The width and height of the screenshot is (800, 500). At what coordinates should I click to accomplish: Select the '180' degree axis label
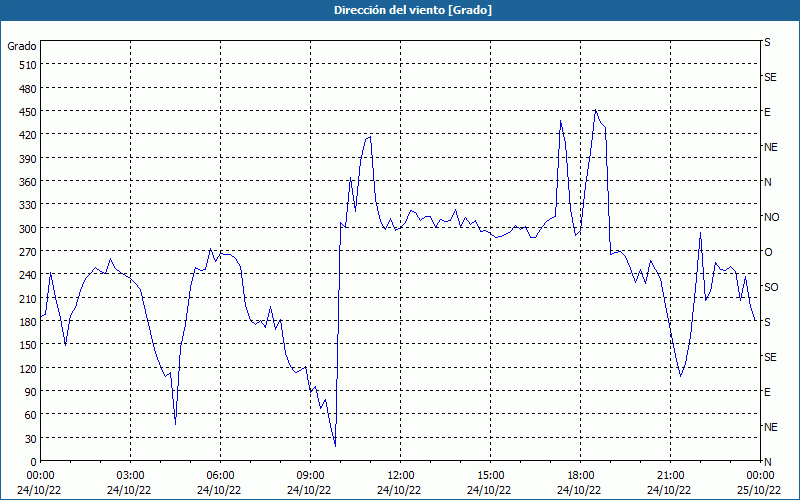coord(29,322)
